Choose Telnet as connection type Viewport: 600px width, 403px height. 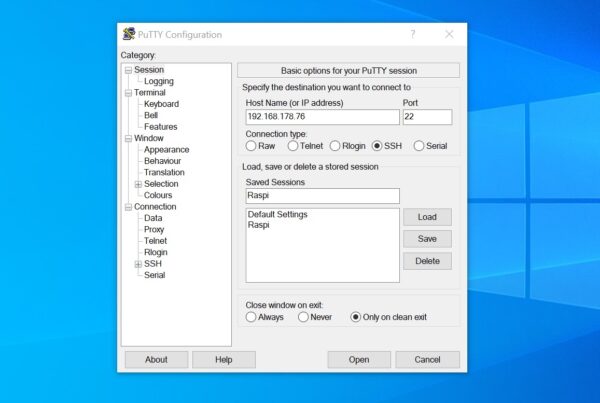pyautogui.click(x=294, y=146)
